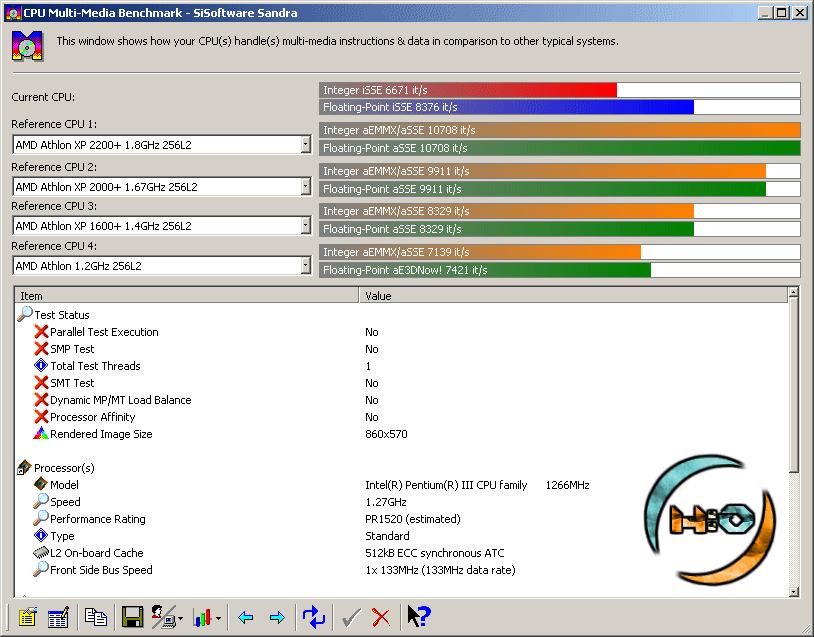Click the person-and-computer icon in the toolbar

[x=163, y=617]
